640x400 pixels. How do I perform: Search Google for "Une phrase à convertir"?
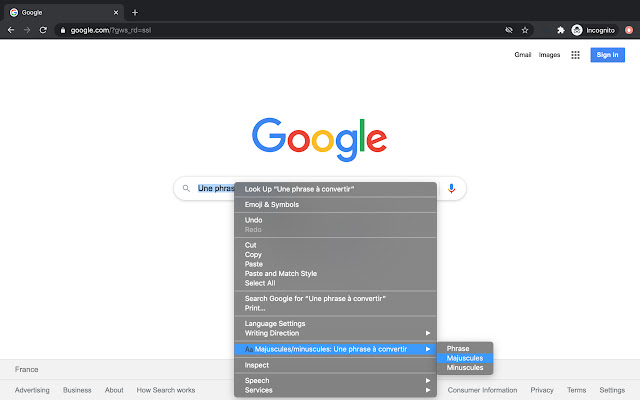(x=336, y=299)
